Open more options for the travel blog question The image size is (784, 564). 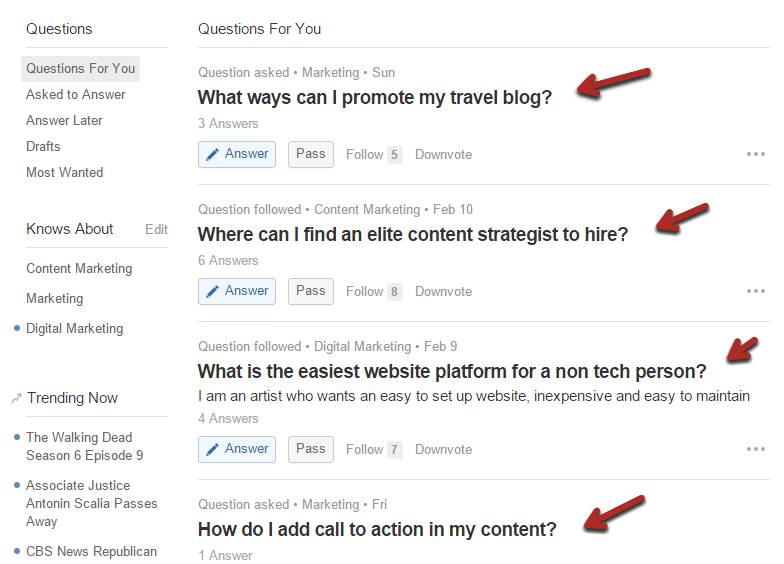(756, 154)
